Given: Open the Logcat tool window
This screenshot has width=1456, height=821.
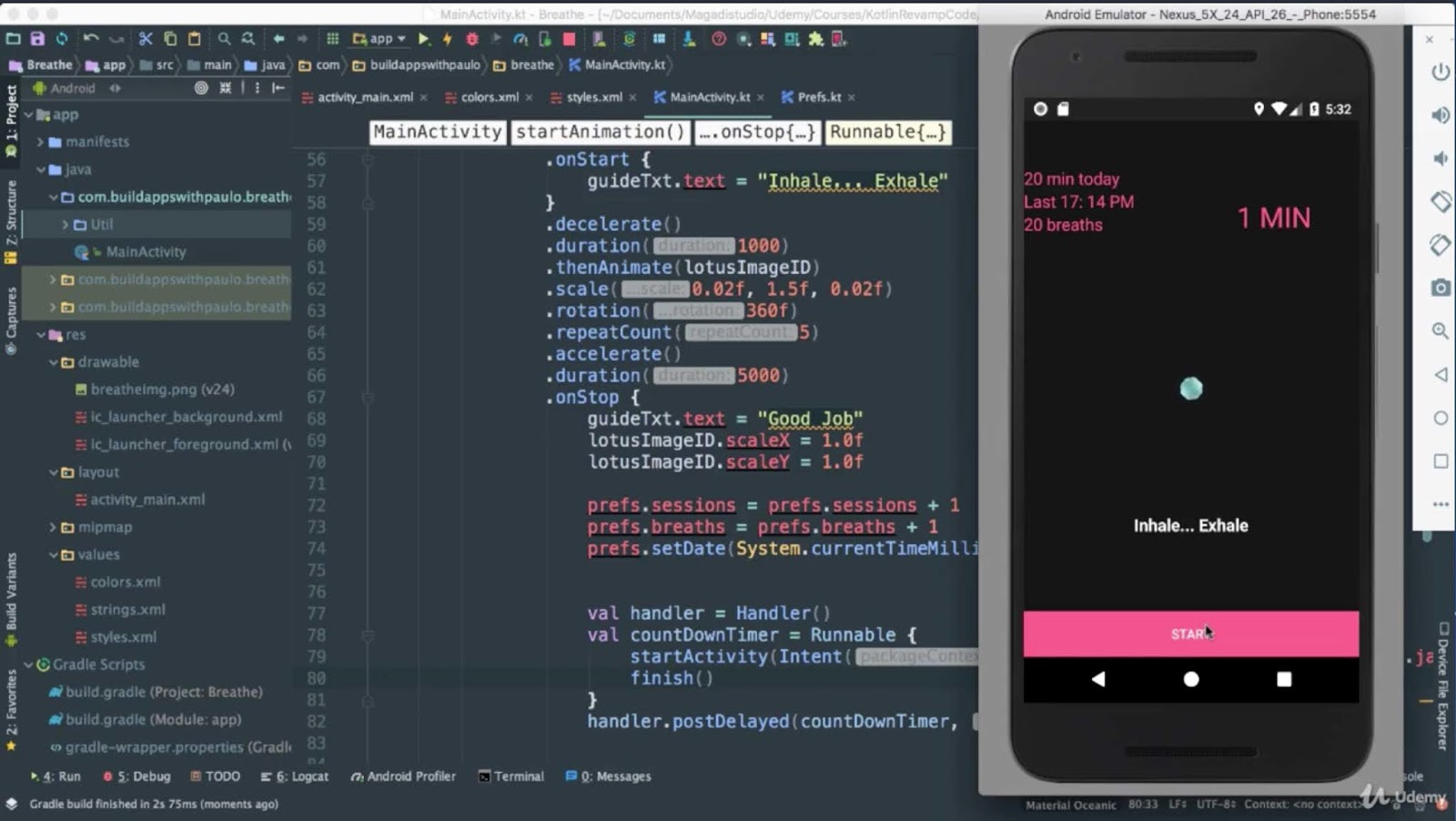Looking at the screenshot, I should (294, 776).
